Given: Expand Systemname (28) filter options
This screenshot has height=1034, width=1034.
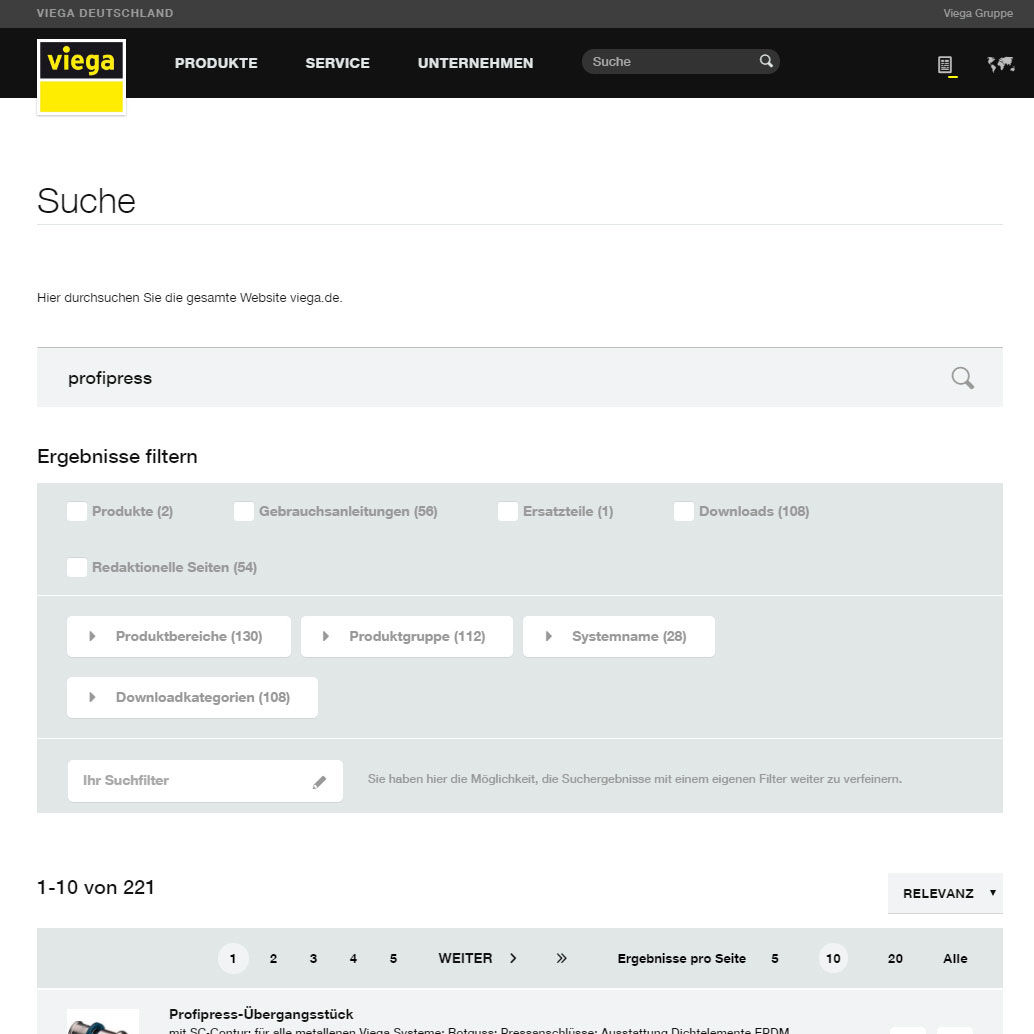Looking at the screenshot, I should coord(619,636).
